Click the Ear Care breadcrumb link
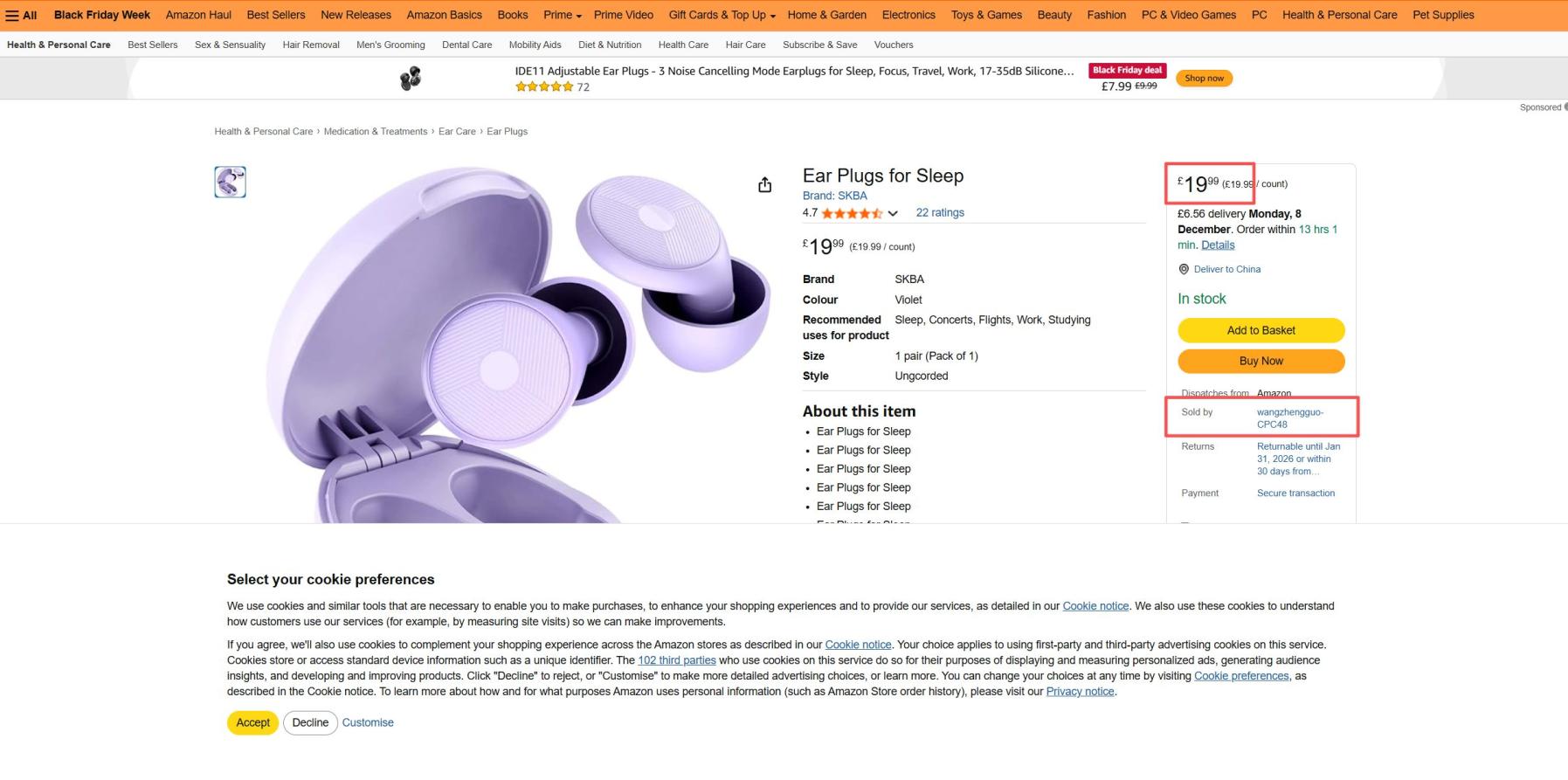This screenshot has height=780, width=1568. click(x=457, y=132)
